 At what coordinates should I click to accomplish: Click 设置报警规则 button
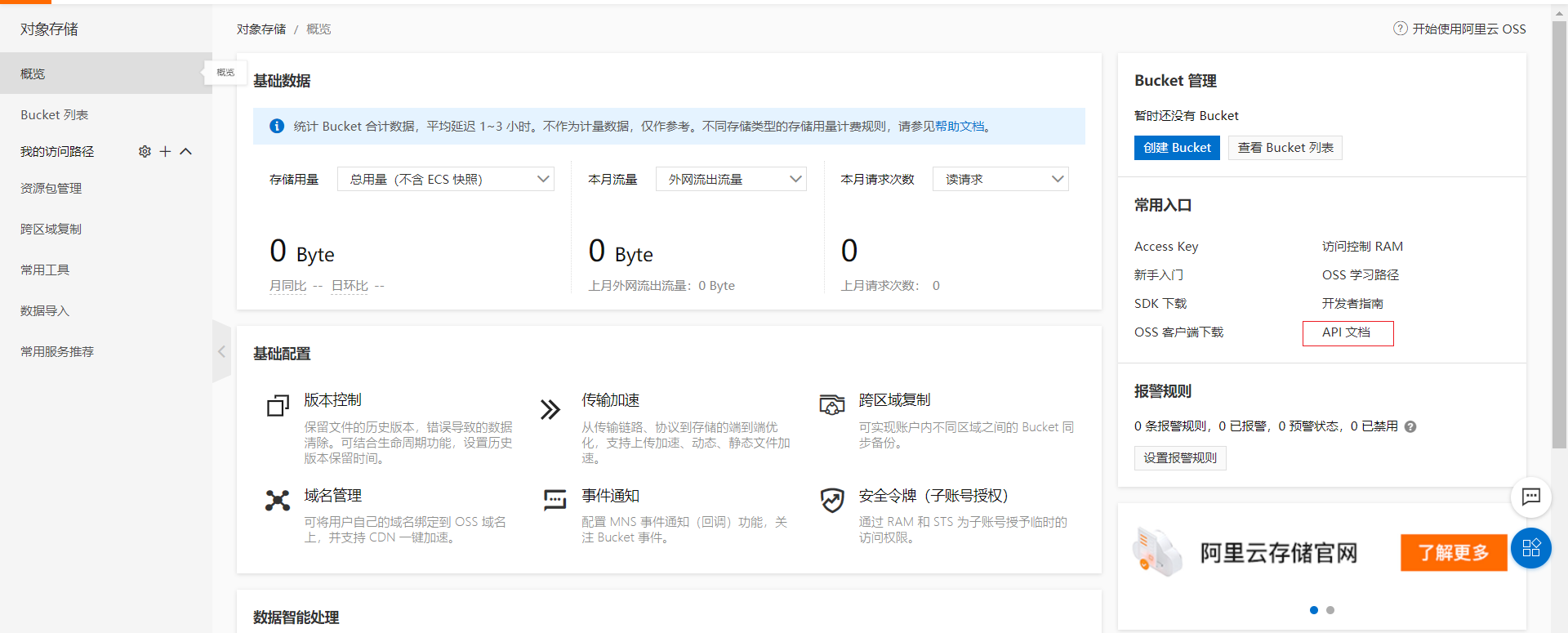pos(1180,458)
